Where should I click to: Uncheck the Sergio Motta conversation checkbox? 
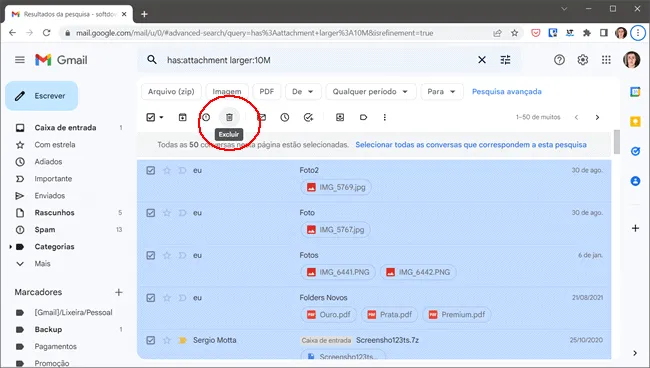(150, 340)
